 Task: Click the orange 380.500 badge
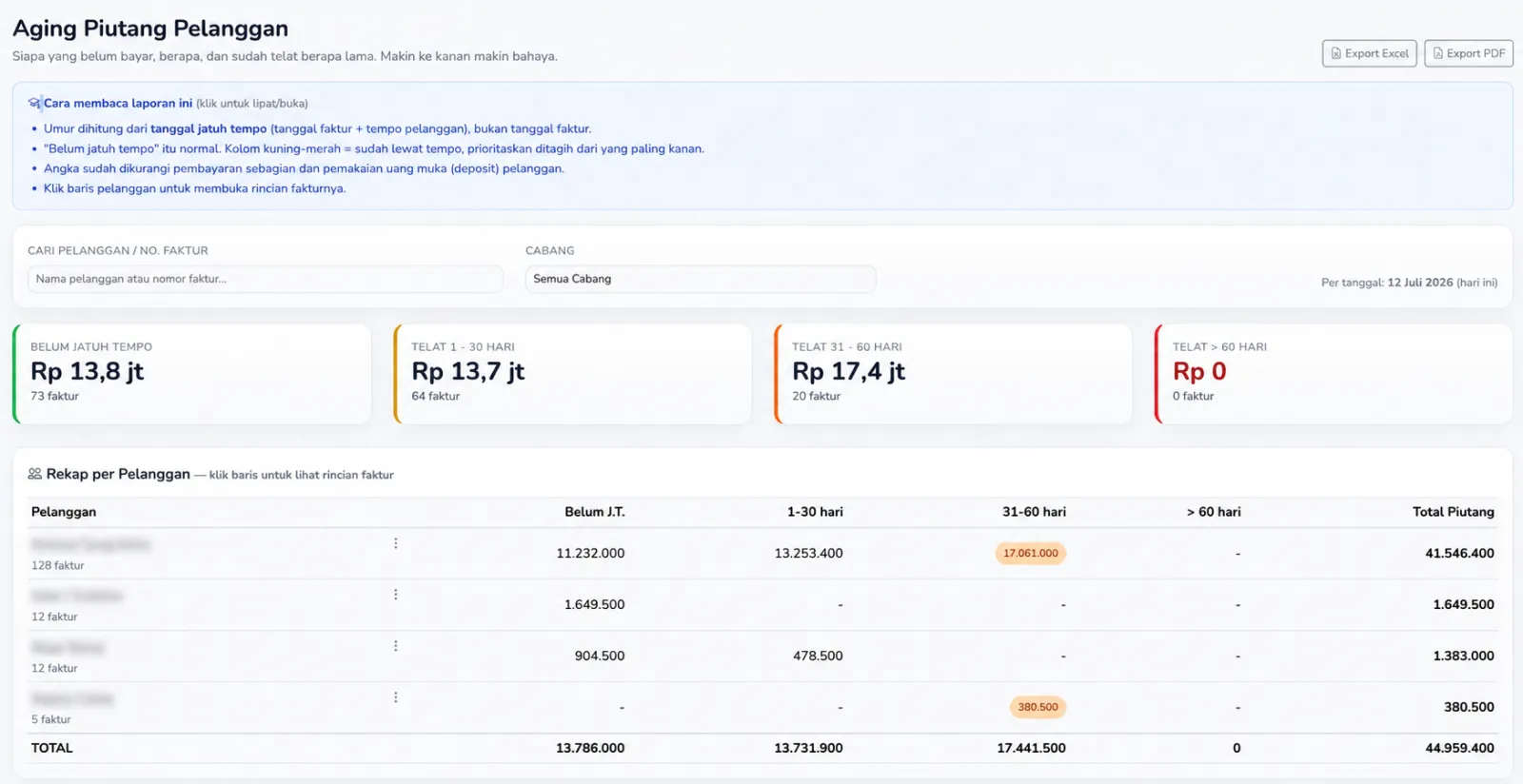(1038, 707)
